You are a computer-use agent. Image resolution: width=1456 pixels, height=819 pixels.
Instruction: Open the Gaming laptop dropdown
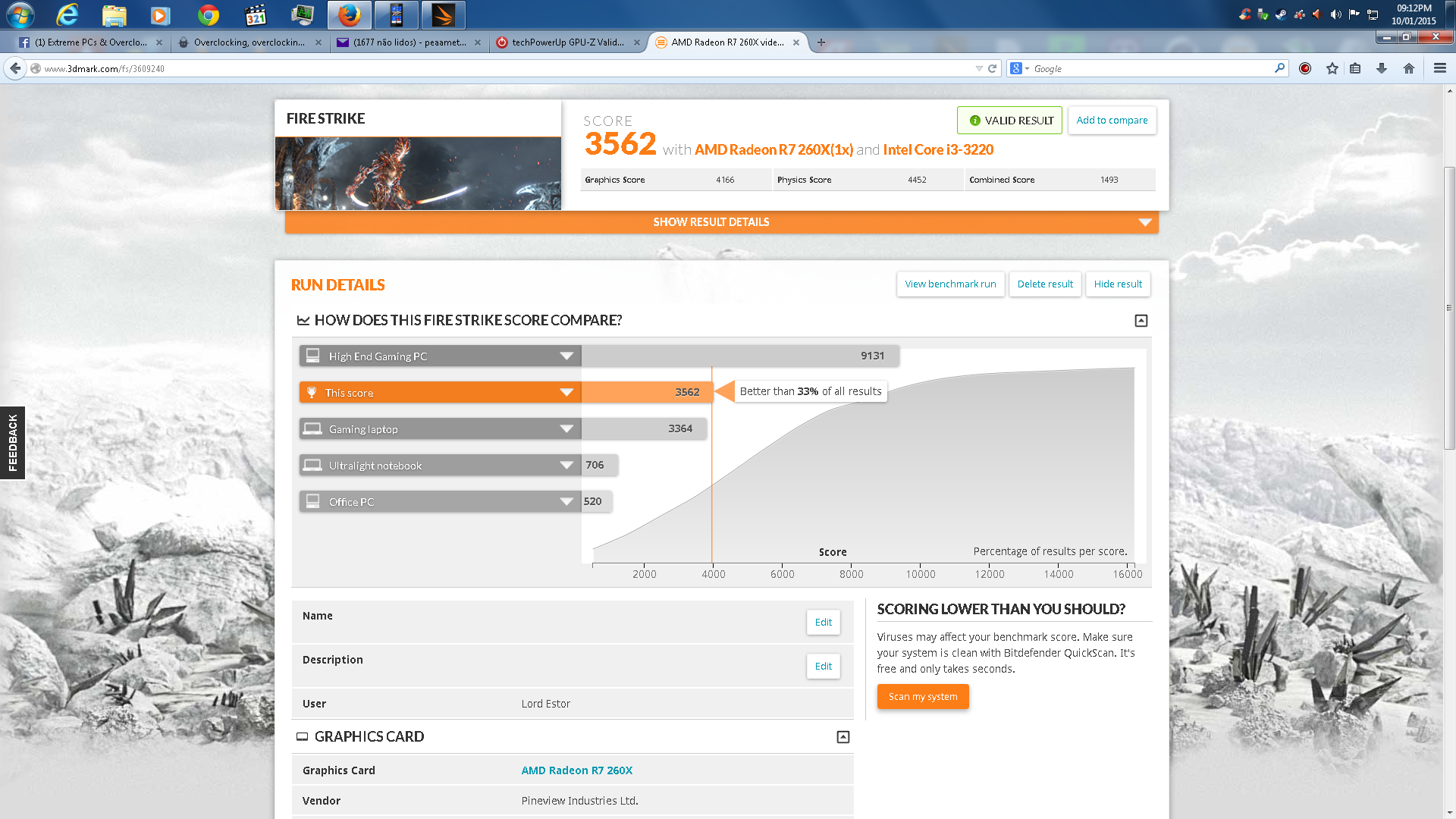tap(566, 429)
